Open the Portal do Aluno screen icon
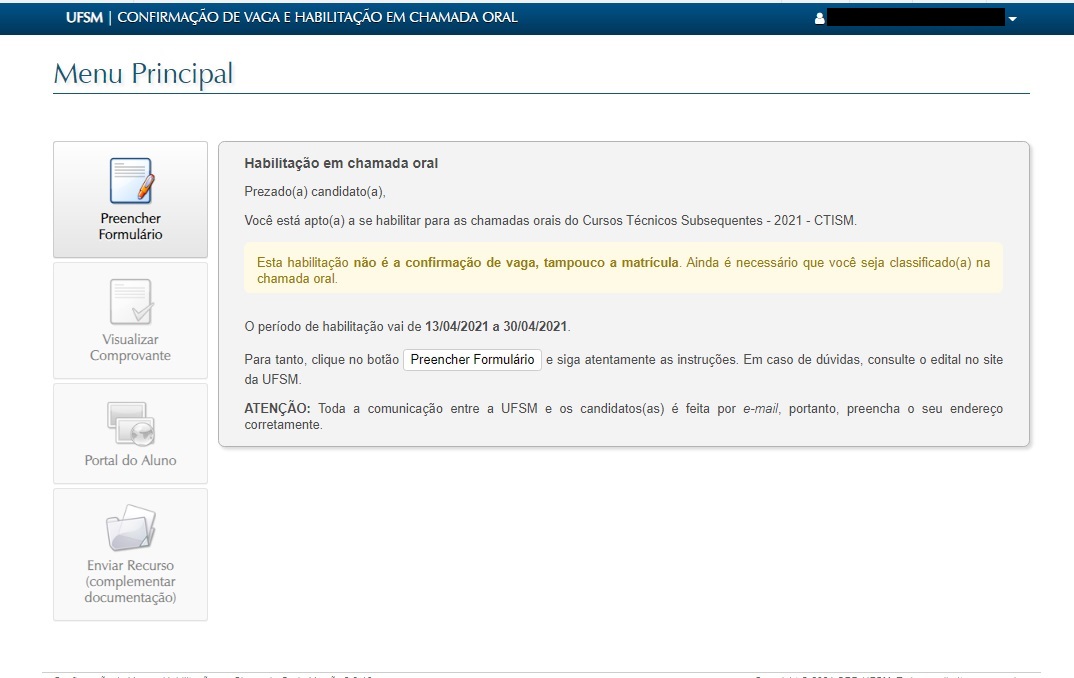This screenshot has width=1074, height=678. [x=130, y=423]
